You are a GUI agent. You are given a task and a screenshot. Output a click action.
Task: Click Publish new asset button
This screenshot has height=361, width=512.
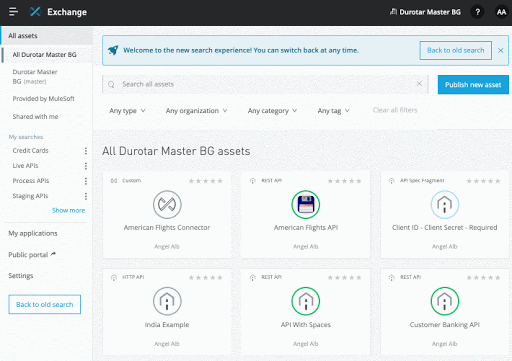(473, 85)
